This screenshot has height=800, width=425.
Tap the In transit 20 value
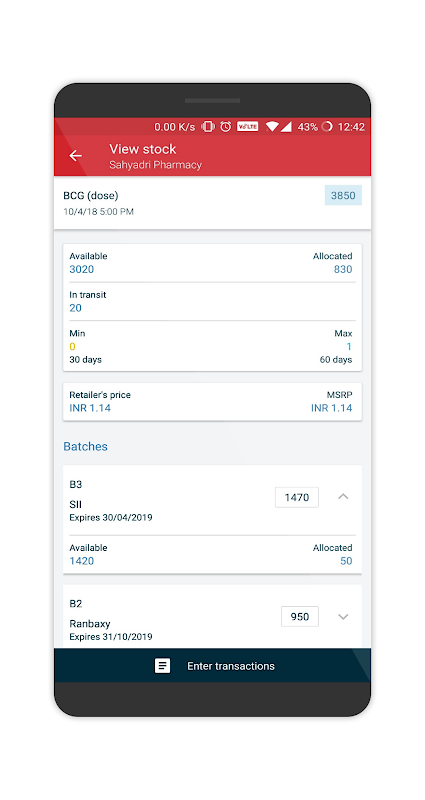tap(76, 308)
